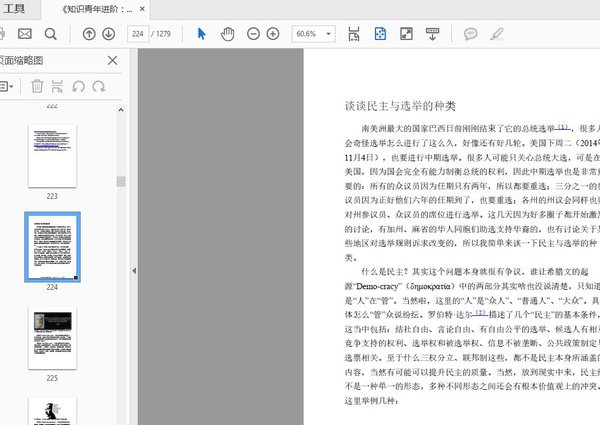Click the heading 谈谈民主与选举的种类
This screenshot has height=425, width=600.
click(400, 106)
